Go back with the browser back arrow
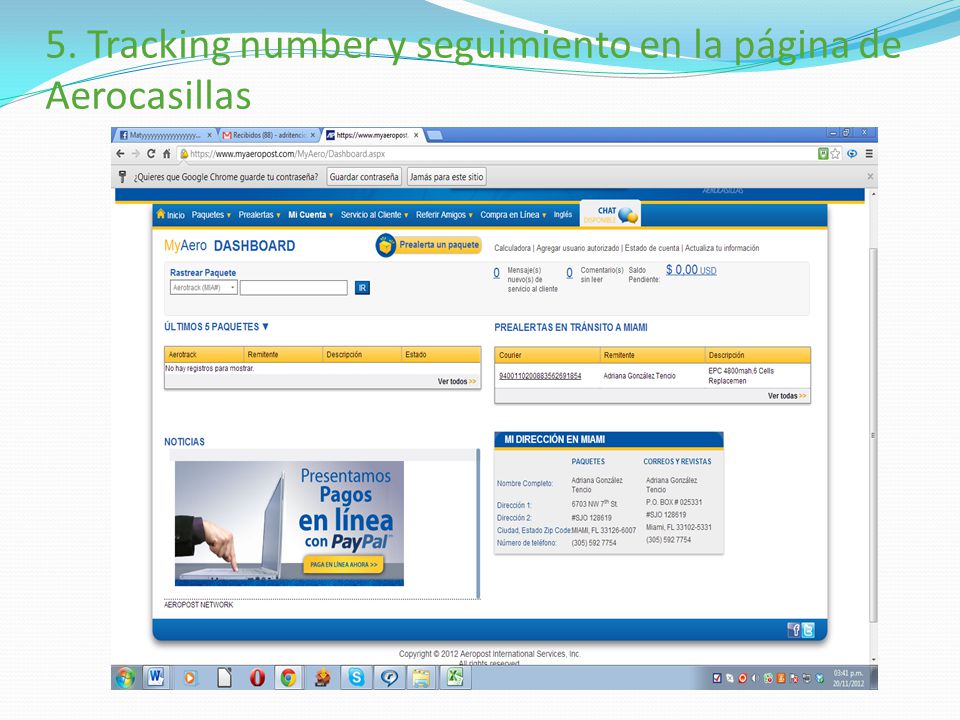Screen dimensions: 960x720 coord(121,154)
